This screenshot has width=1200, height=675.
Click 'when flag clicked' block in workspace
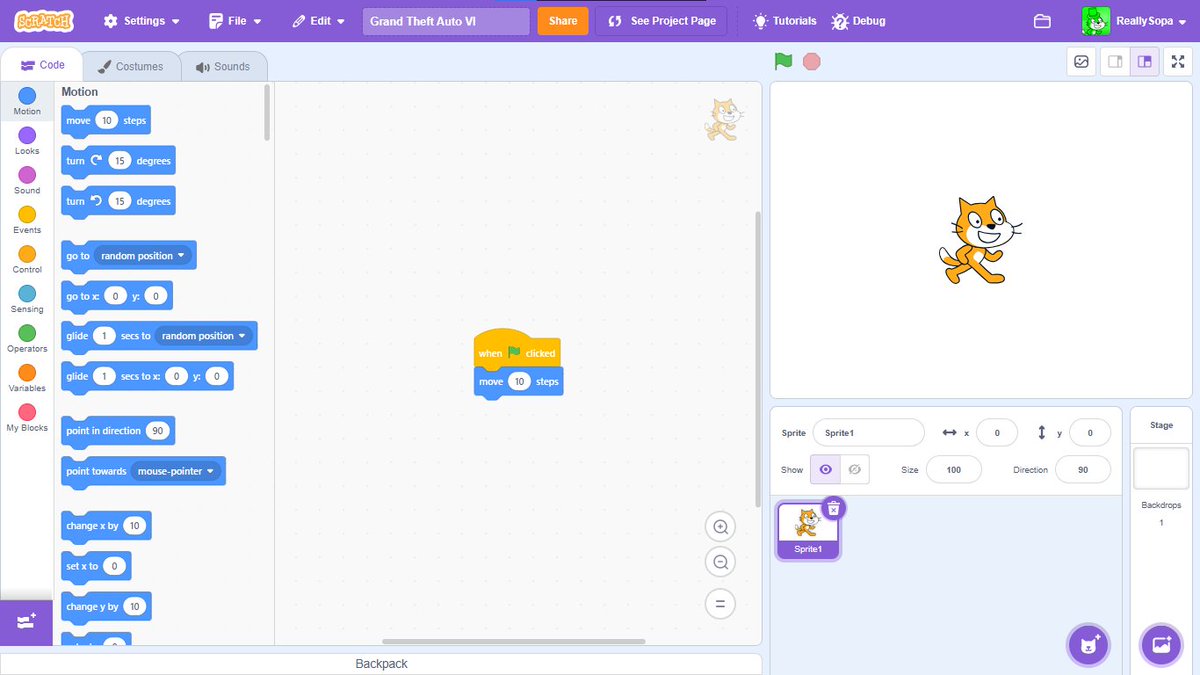point(517,350)
